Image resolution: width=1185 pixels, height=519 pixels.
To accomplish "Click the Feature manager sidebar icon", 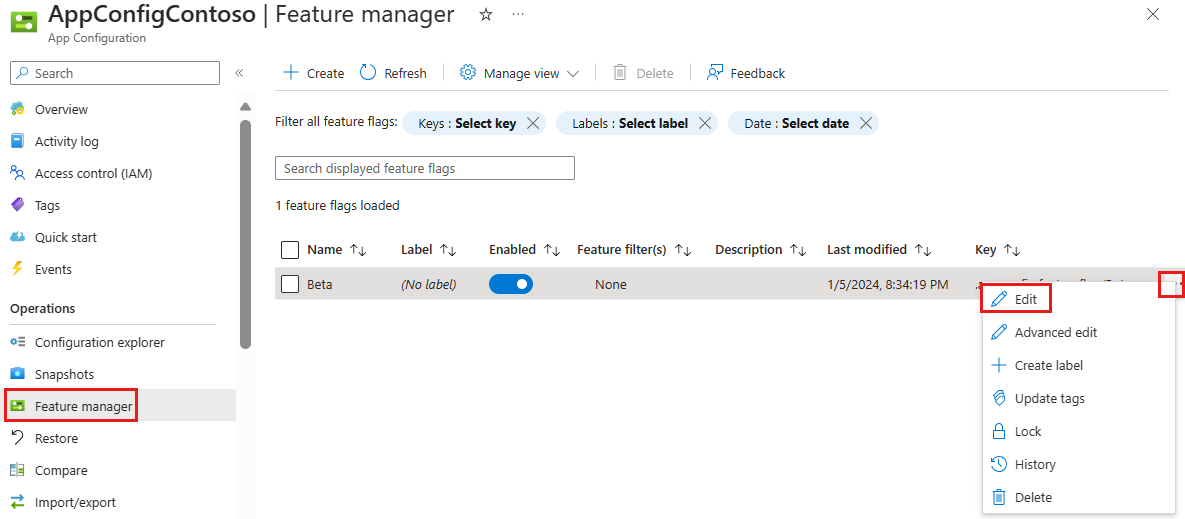I will coord(17,406).
